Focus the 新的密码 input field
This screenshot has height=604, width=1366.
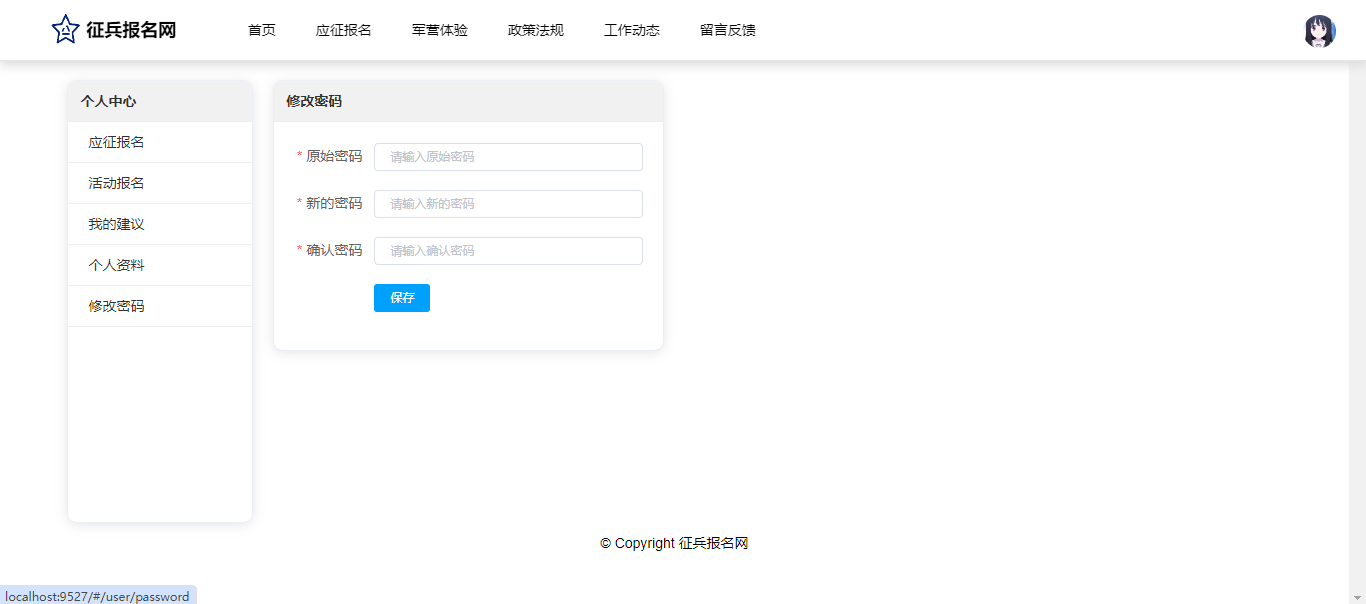pos(508,204)
